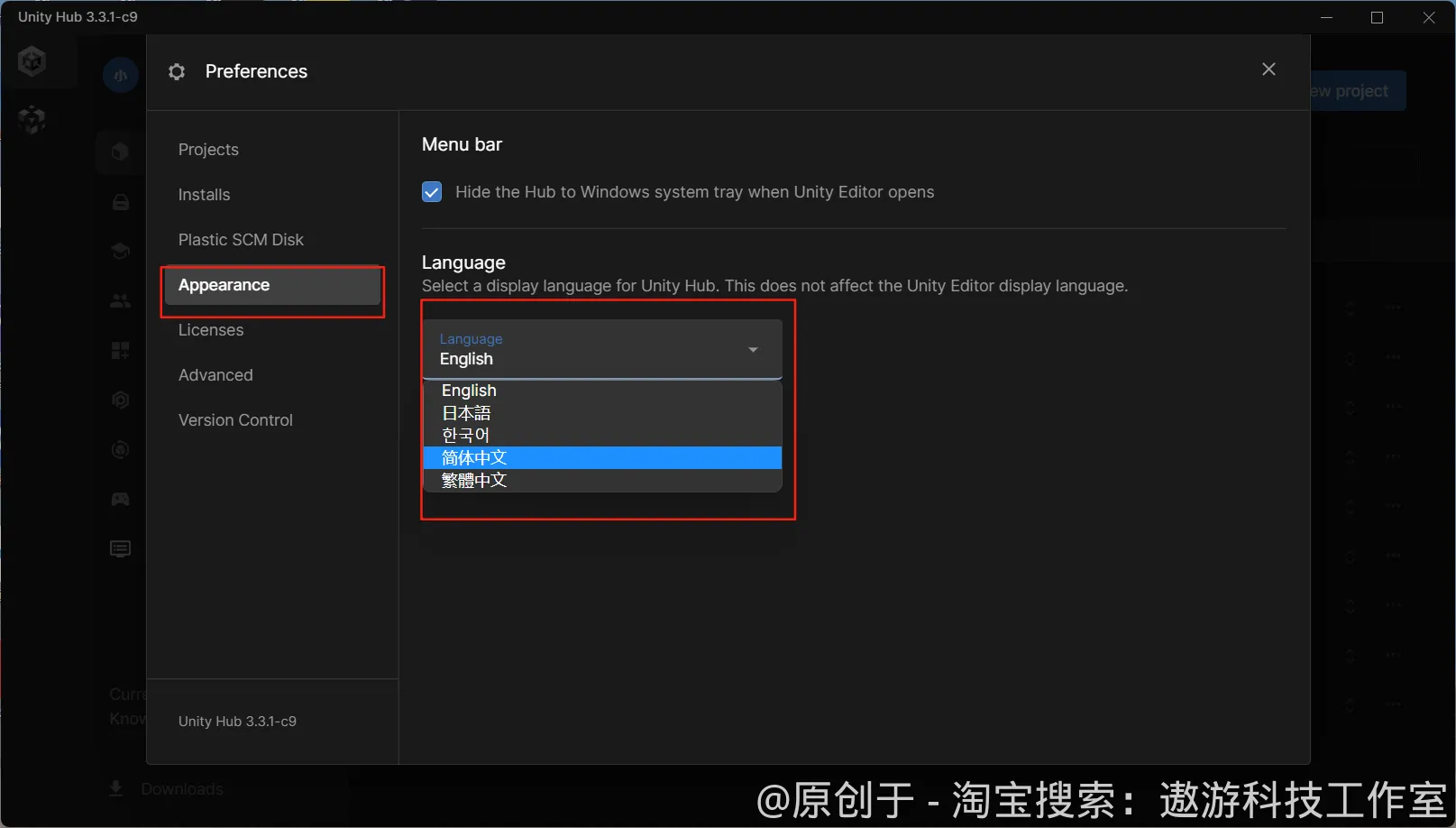Screen dimensions: 1456x828
Task: Open the Learn graduation cap sidebar icon
Action: [120, 251]
